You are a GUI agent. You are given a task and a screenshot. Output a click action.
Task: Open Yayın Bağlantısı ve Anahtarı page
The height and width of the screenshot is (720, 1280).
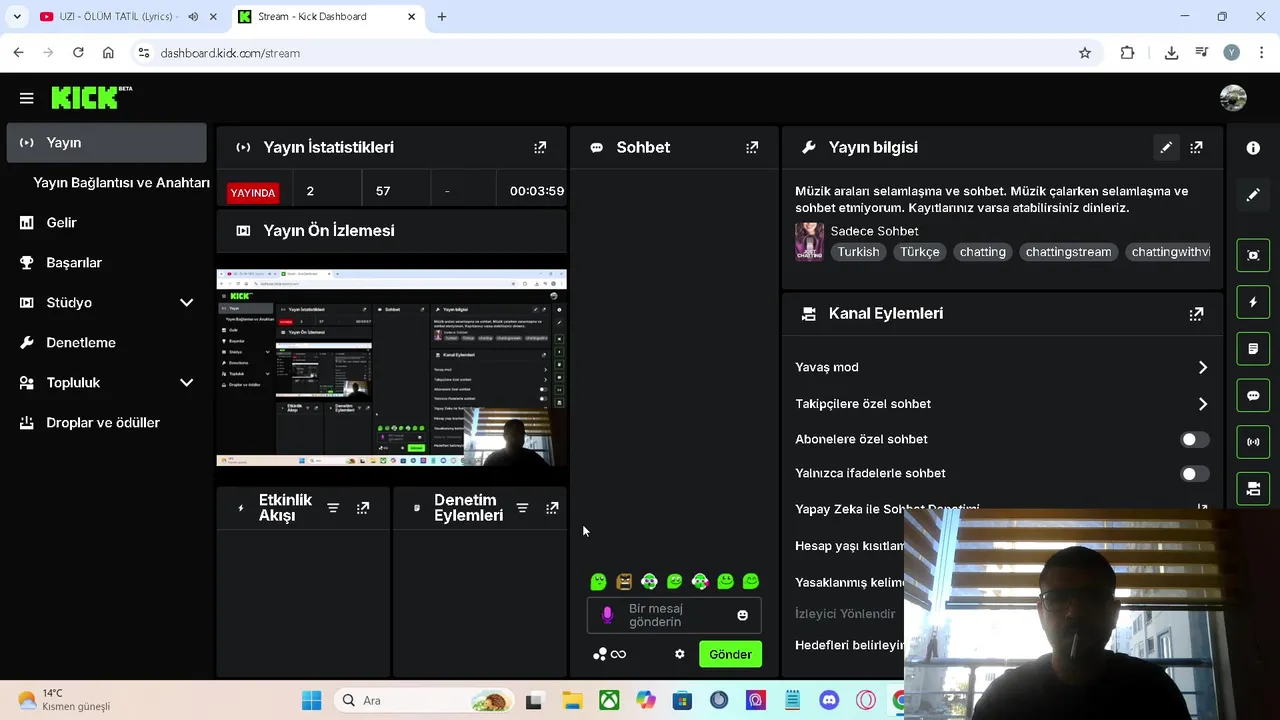[121, 183]
